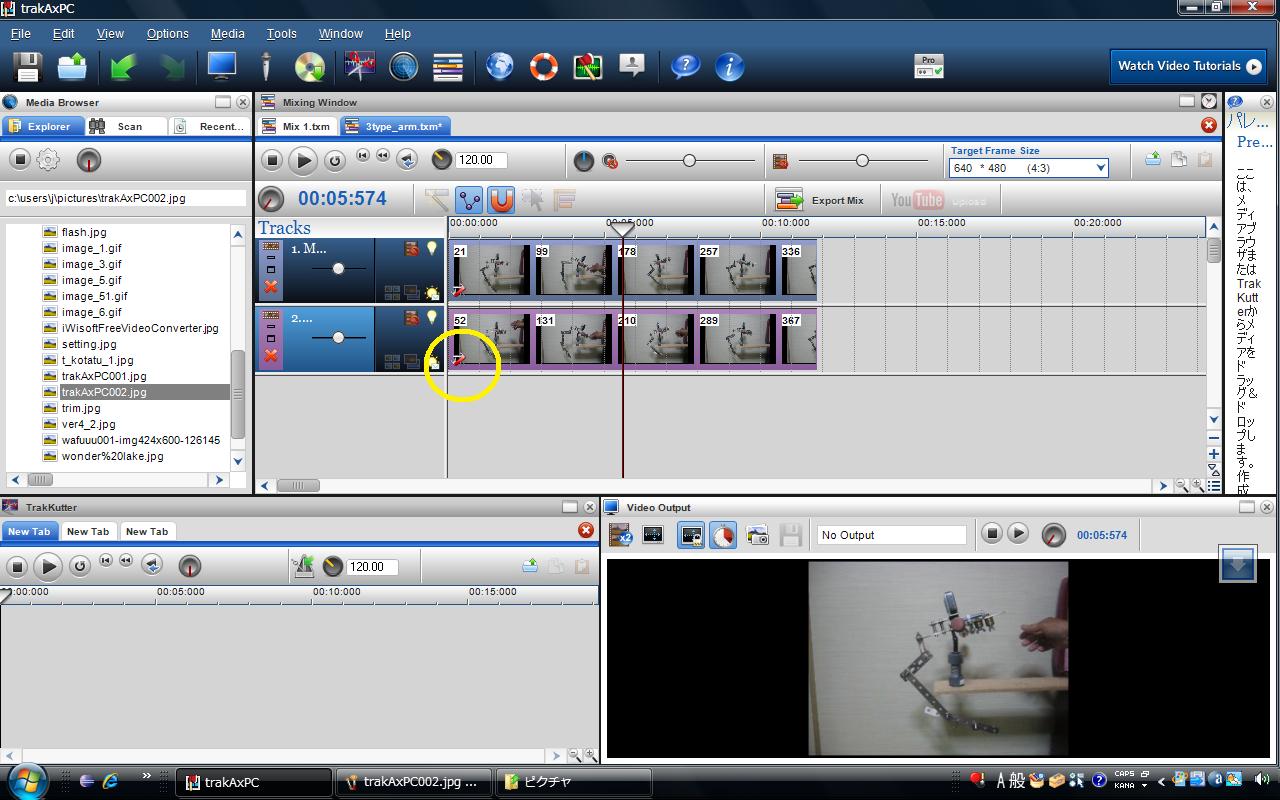1280x800 pixels.
Task: Open the Mixing Window panel dropdown arrow
Action: [x=1209, y=102]
